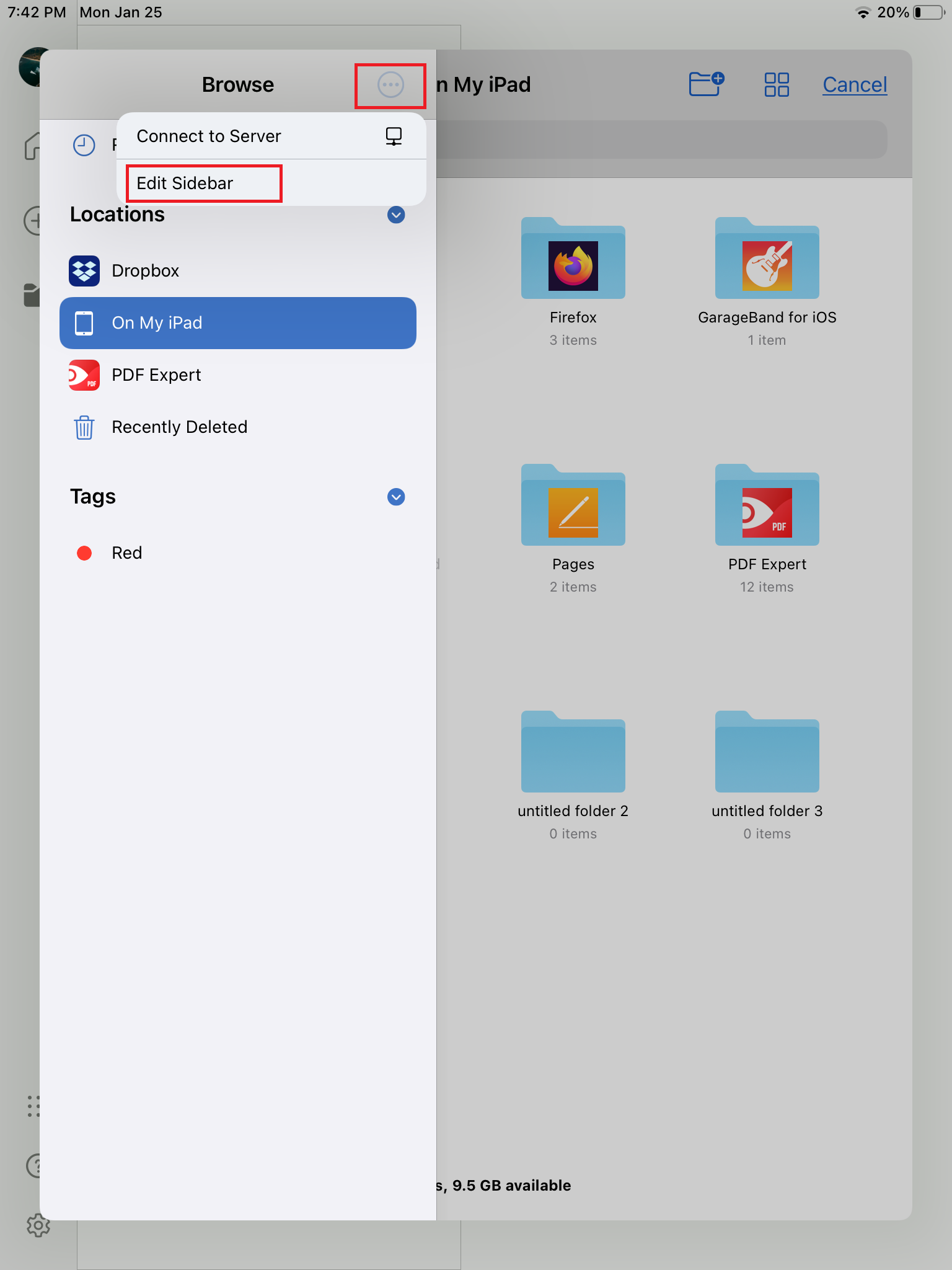The height and width of the screenshot is (1270, 952).
Task: Open PDF Expert location in sidebar
Action: click(x=238, y=375)
